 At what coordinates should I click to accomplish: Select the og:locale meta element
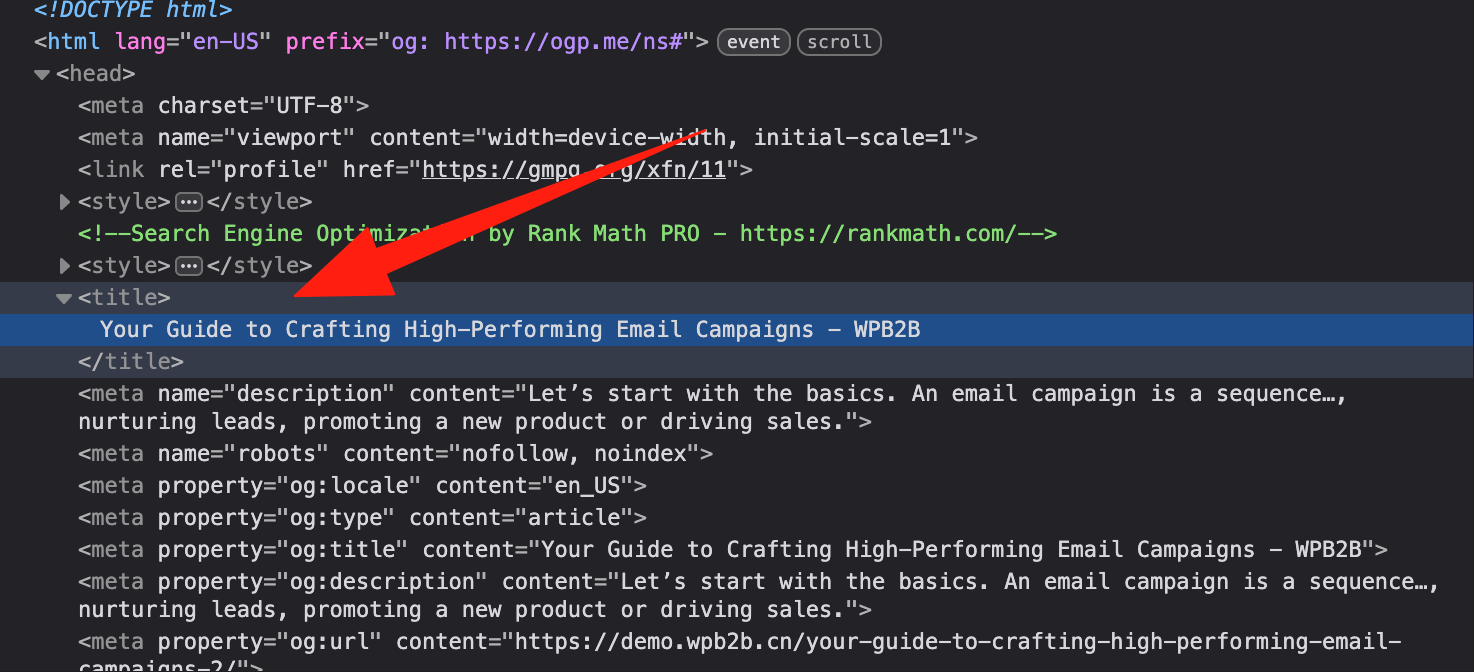(x=362, y=486)
